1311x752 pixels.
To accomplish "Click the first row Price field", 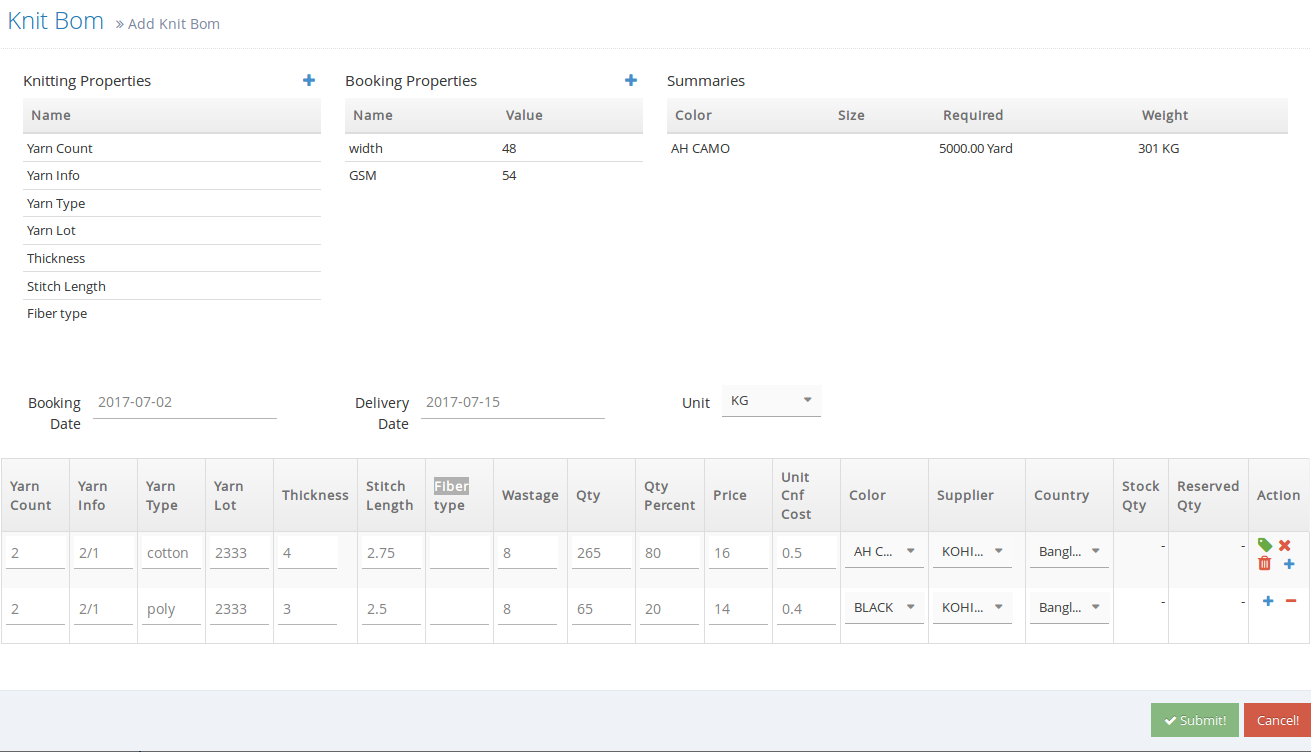I will (x=737, y=553).
